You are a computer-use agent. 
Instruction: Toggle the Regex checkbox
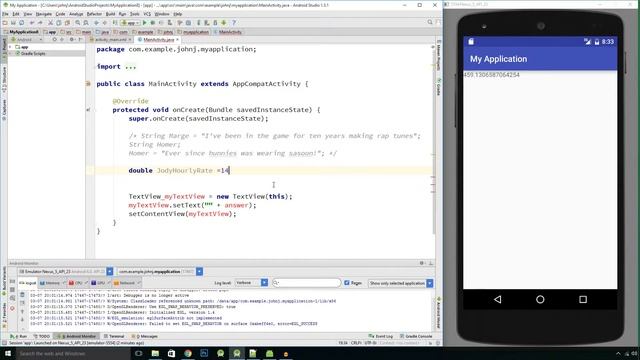(347, 282)
